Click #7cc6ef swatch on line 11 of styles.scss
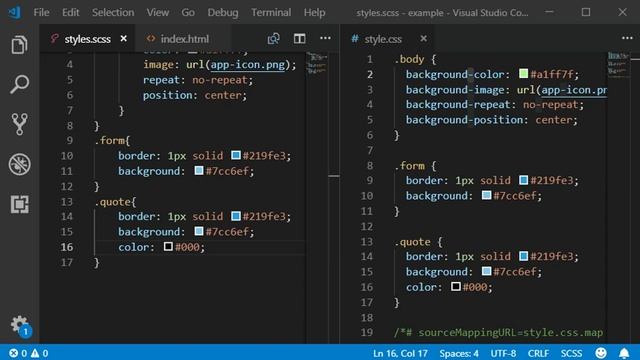Screen dimensions: 640x360 [199, 170]
